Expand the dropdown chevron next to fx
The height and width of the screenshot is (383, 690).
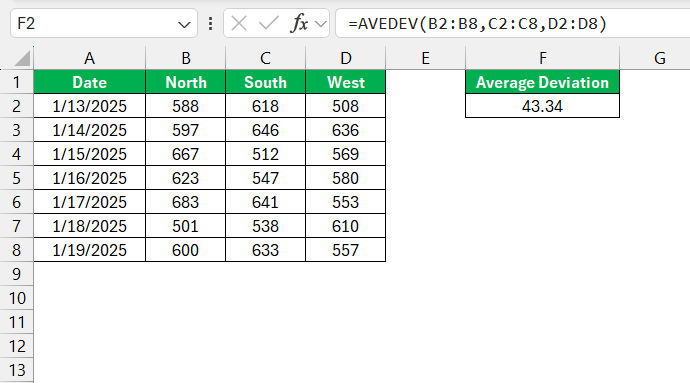(321, 24)
